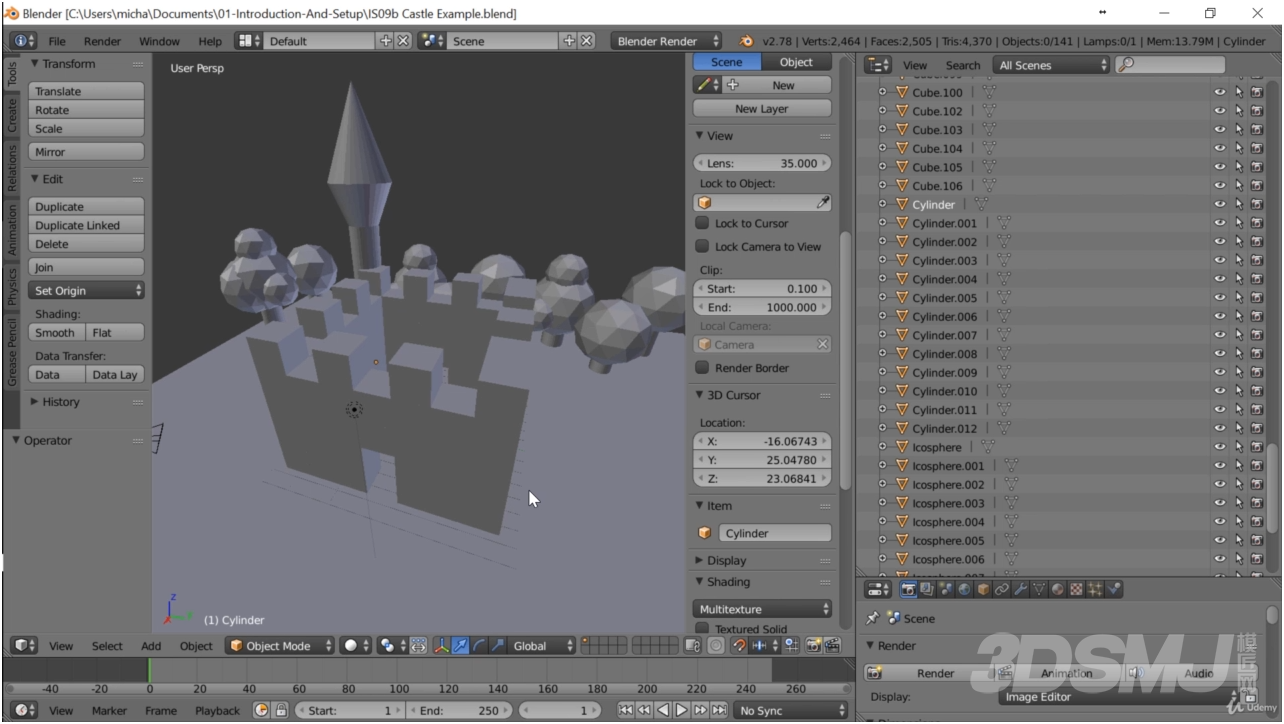Toggle Lock Camera to View checkbox
1284x724 pixels.
[702, 246]
